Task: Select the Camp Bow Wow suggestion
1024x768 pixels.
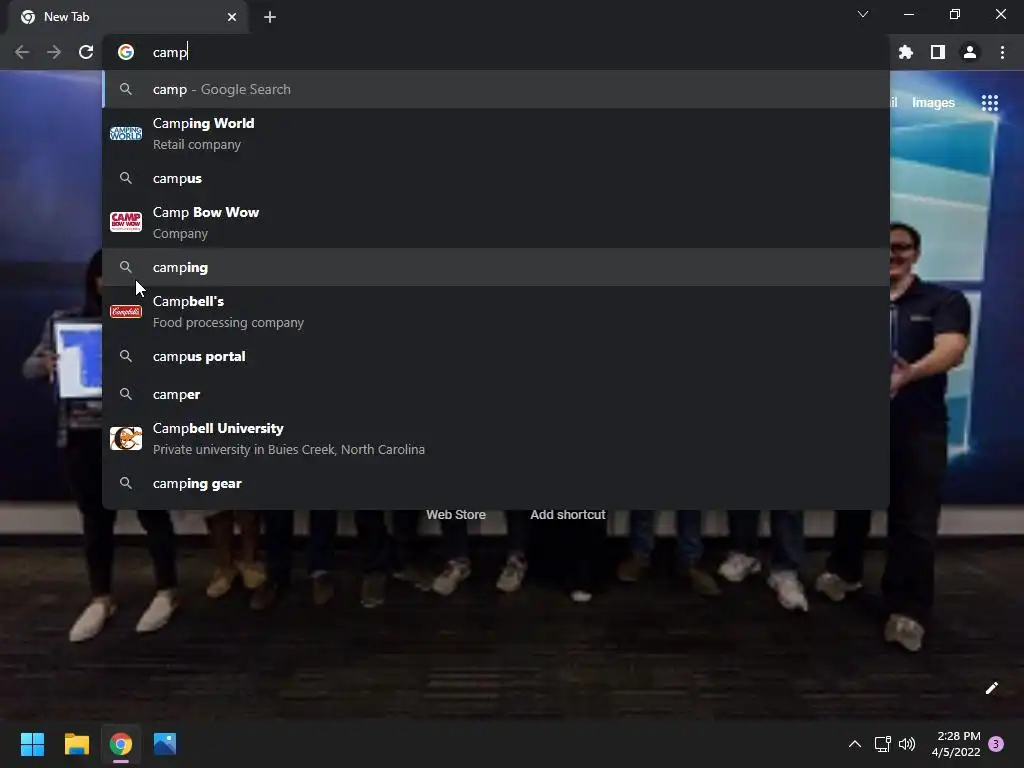Action: coord(496,223)
